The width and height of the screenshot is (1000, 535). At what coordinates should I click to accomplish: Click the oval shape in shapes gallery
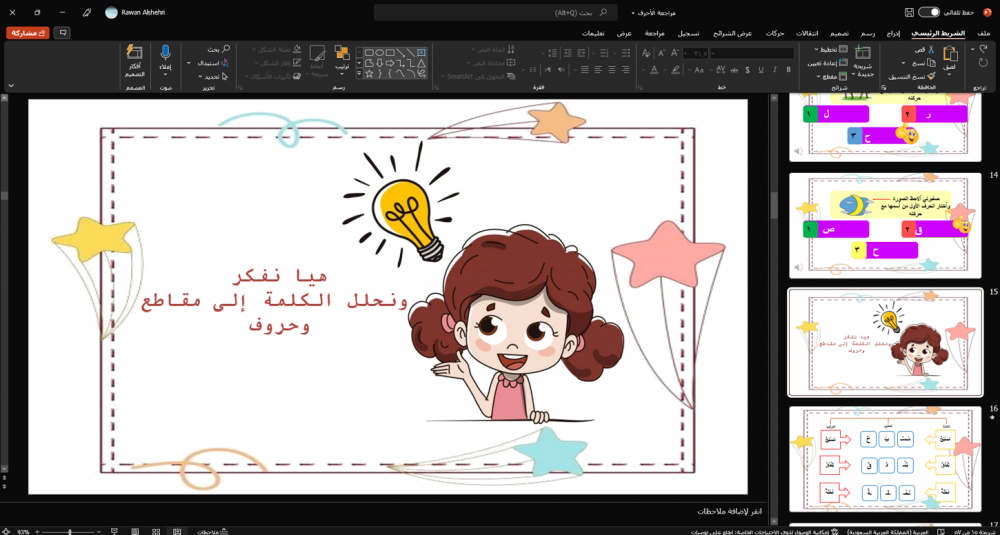click(379, 52)
